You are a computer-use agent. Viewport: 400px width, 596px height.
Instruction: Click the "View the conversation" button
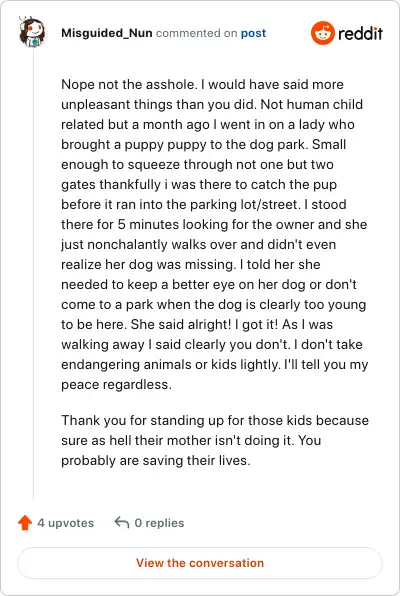coord(200,563)
